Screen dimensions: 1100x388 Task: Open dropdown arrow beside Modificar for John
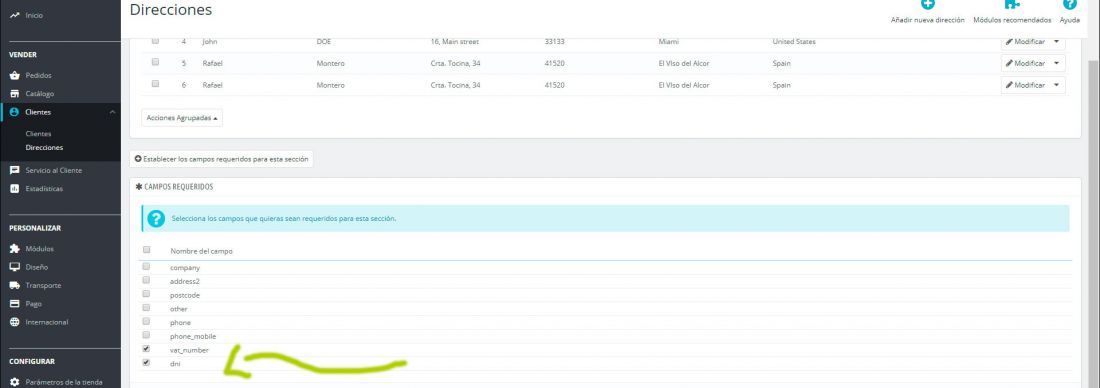pos(1057,42)
